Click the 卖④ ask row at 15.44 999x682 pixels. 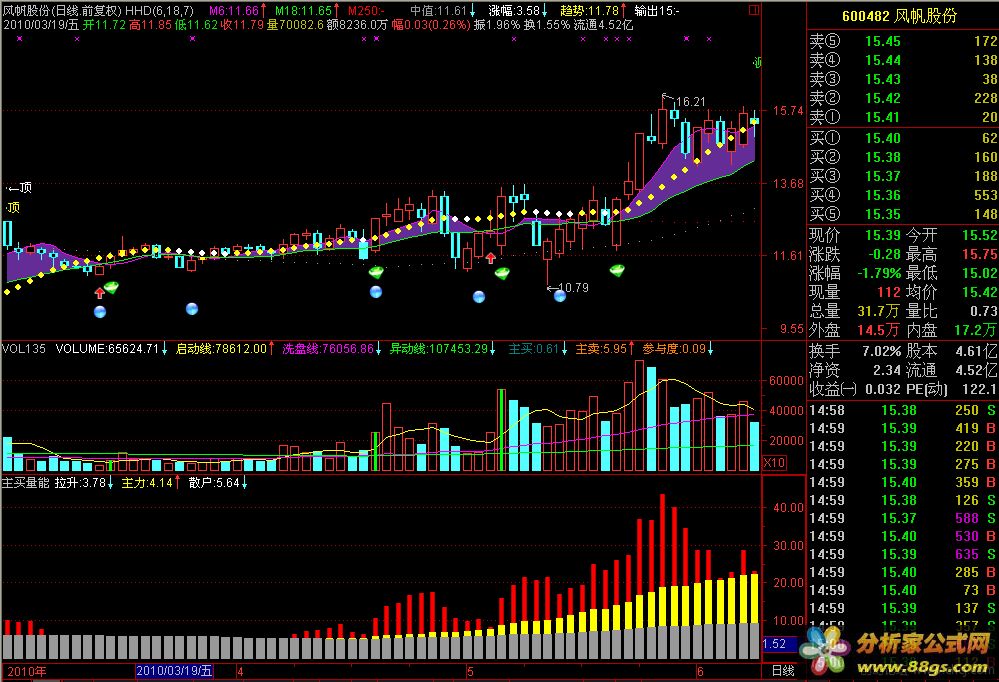click(x=903, y=61)
